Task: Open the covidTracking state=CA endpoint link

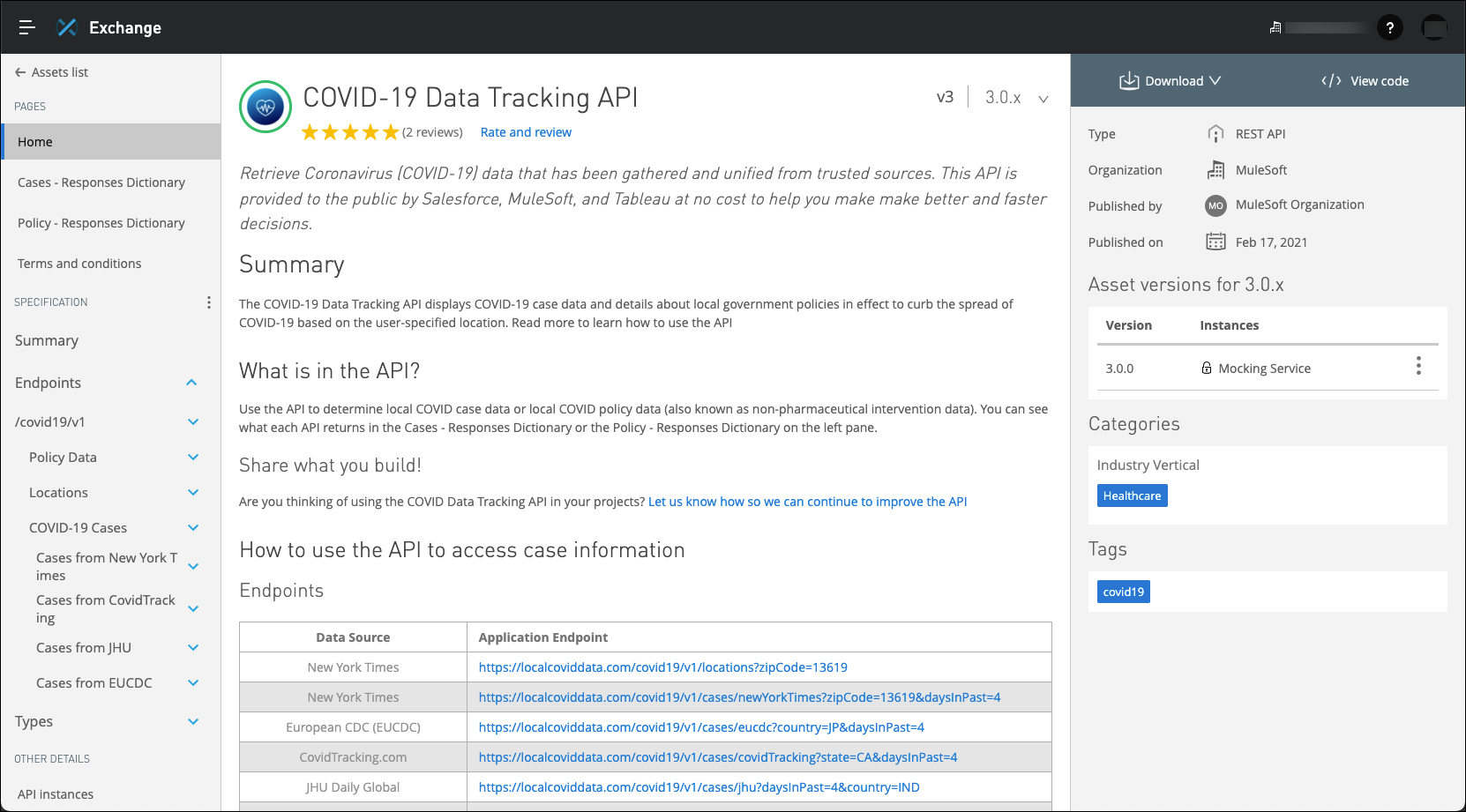Action: (x=718, y=757)
